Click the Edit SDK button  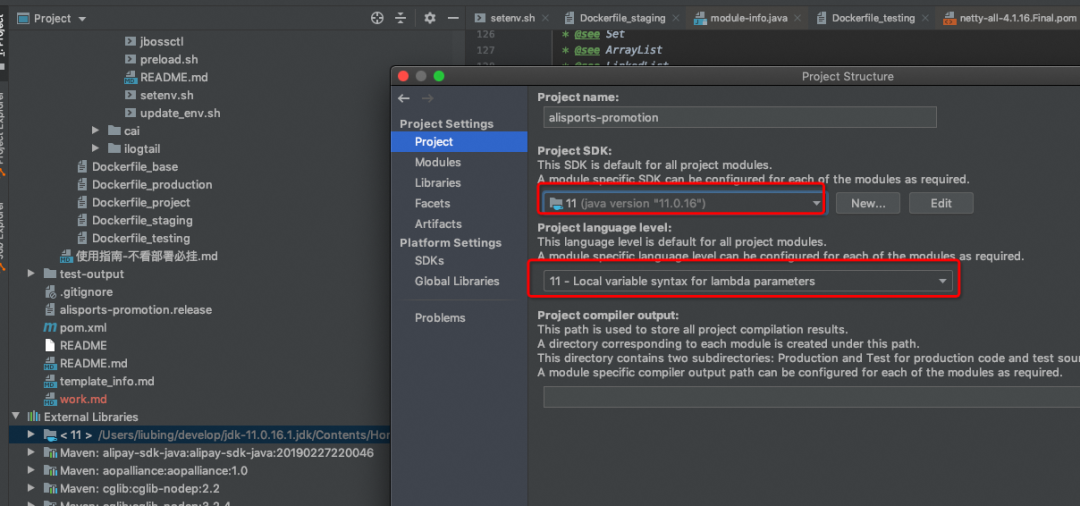pyautogui.click(x=941, y=203)
